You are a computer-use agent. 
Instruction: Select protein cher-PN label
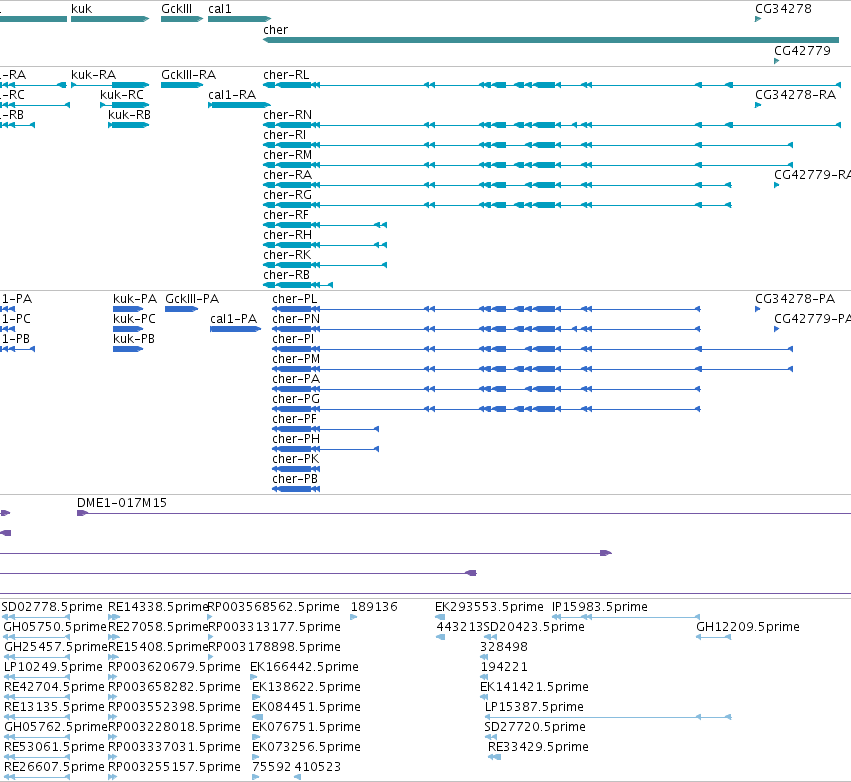point(296,319)
